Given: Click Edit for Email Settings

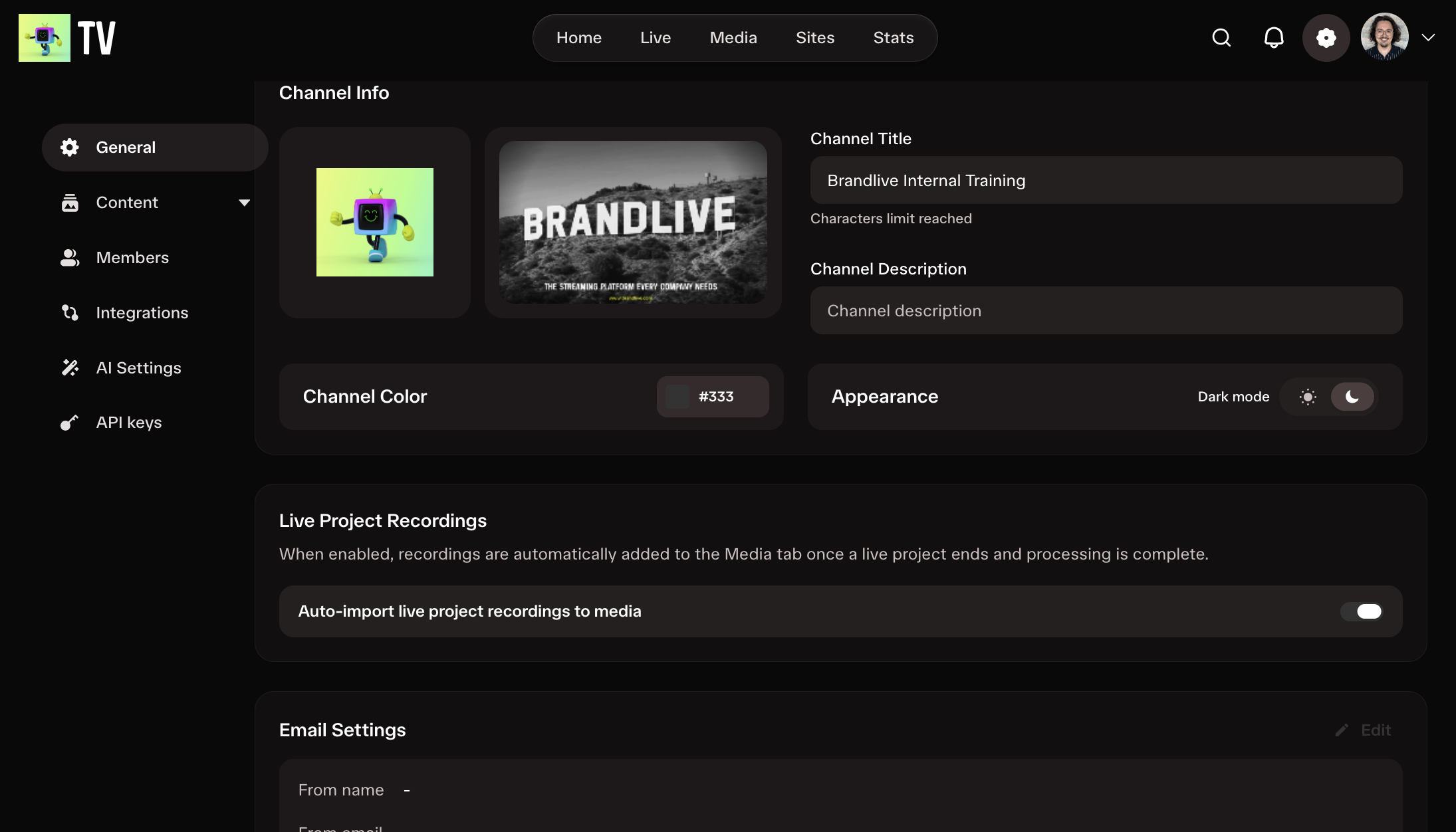Looking at the screenshot, I should click(x=1363, y=730).
